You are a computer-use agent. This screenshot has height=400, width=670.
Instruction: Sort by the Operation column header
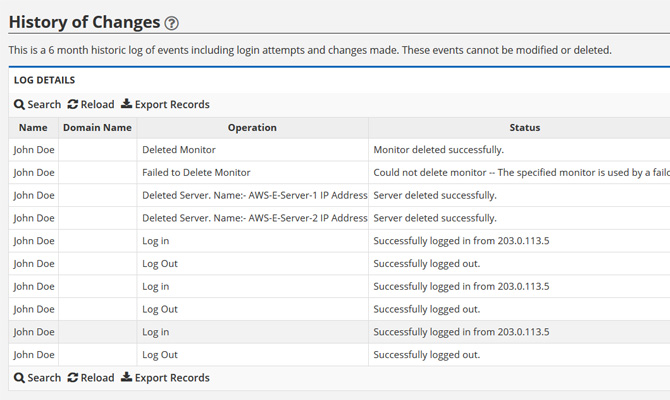pyautogui.click(x=252, y=128)
